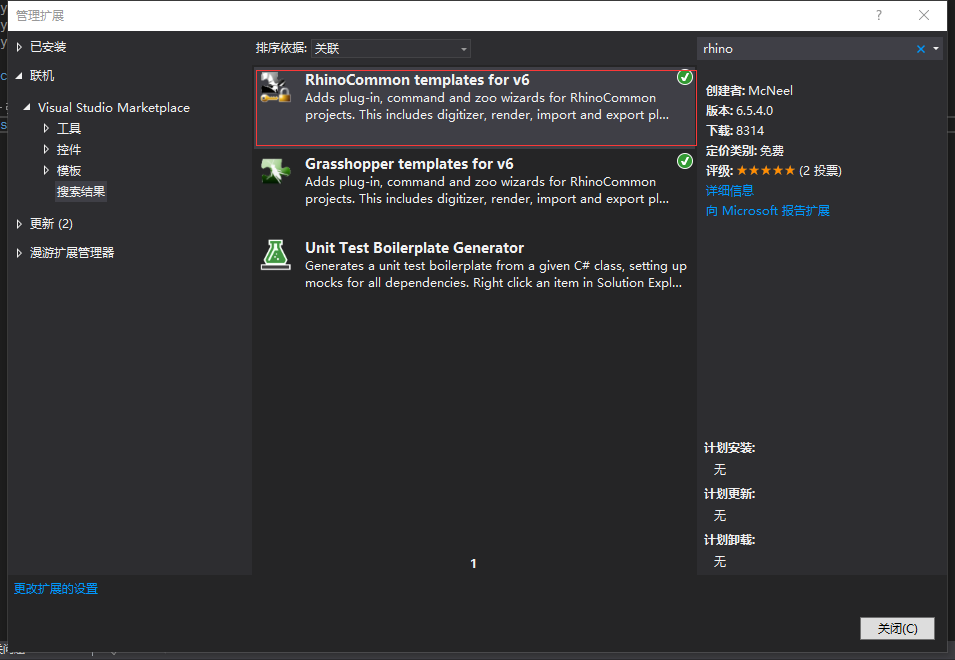This screenshot has height=660, width=955.
Task: Select the 控件 tree item
Action: click(69, 150)
